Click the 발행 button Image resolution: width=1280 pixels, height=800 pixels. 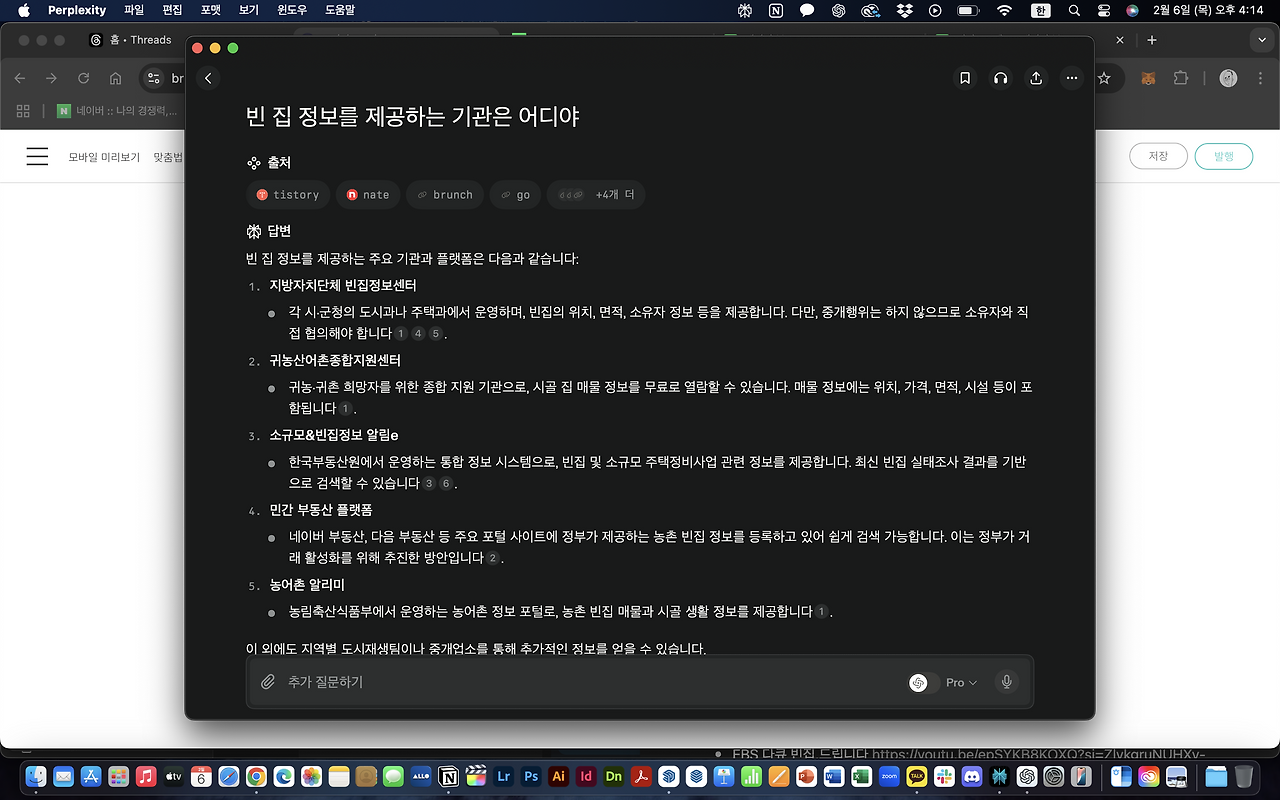[x=1223, y=156]
